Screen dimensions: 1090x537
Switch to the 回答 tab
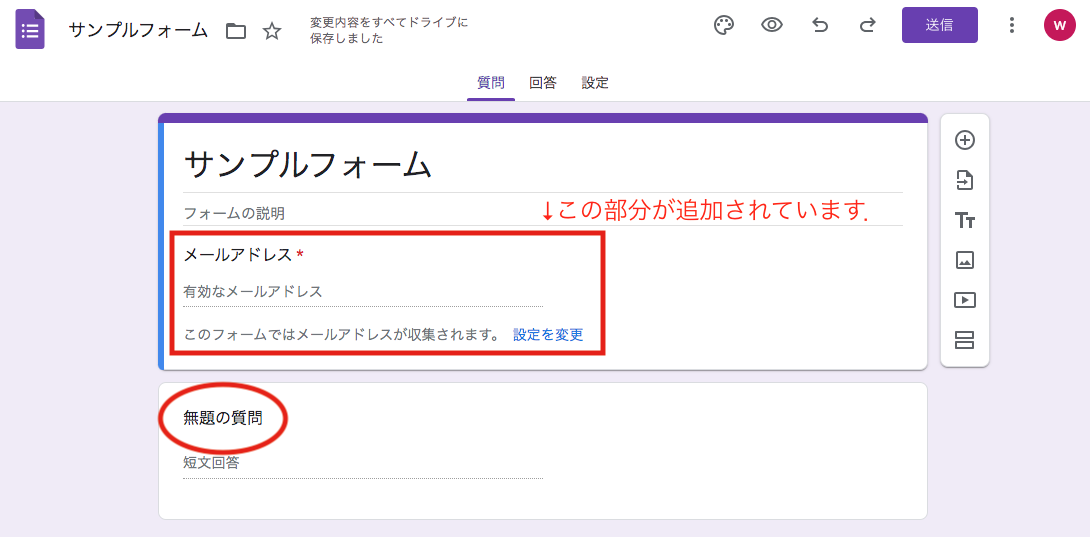[543, 83]
